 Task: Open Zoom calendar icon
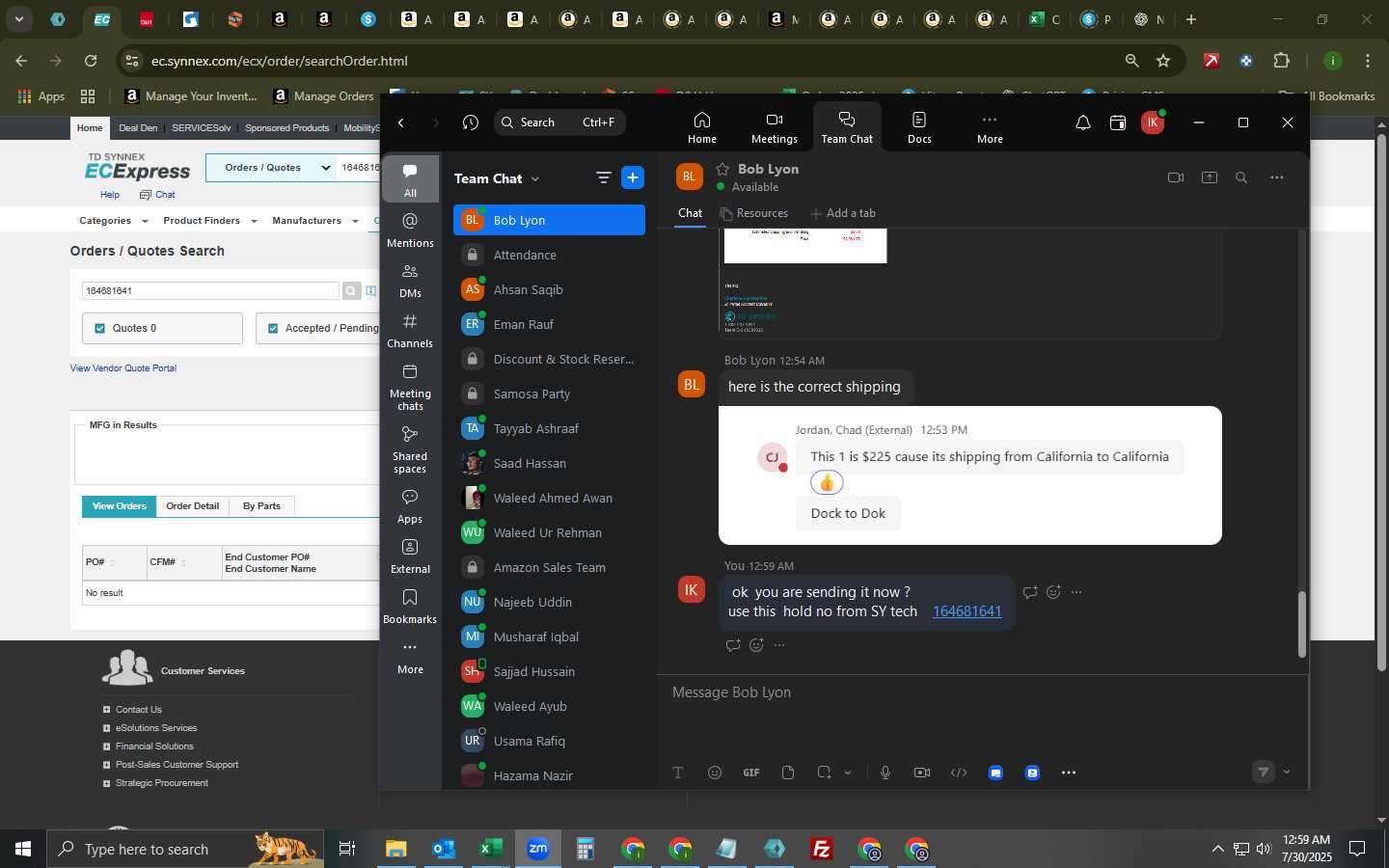[x=1117, y=122]
